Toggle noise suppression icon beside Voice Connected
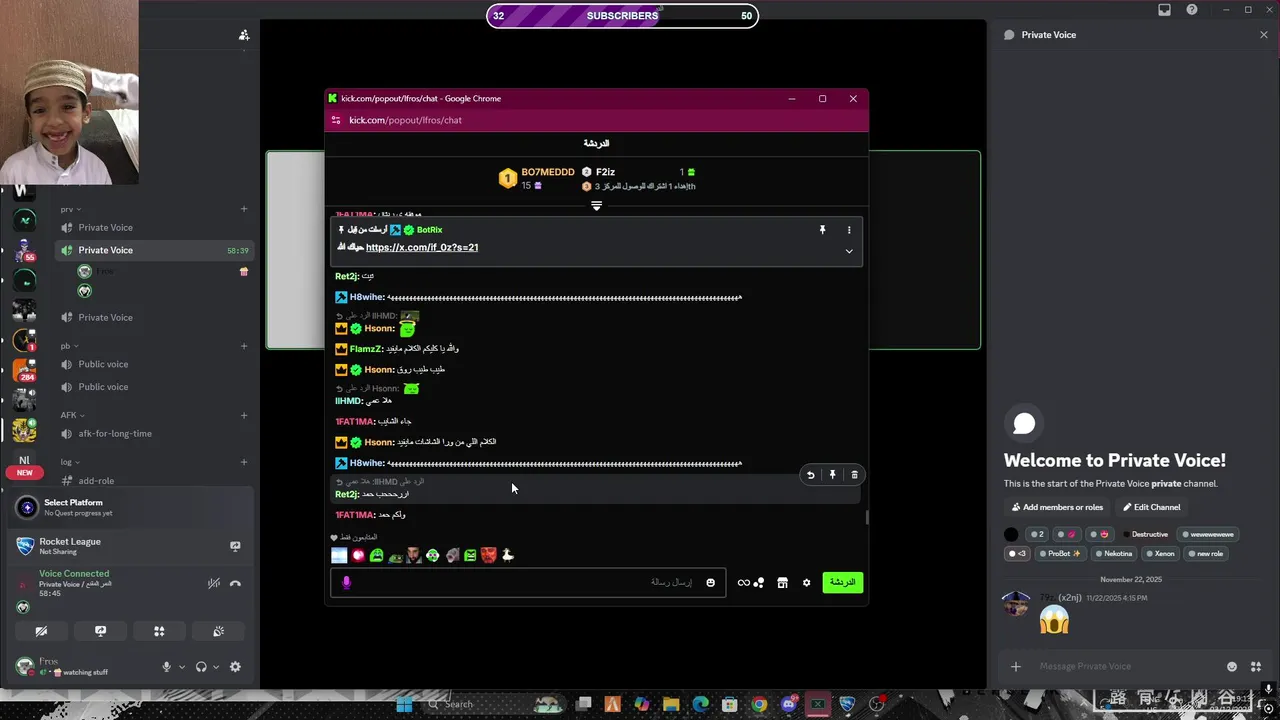The height and width of the screenshot is (720, 1280). click(213, 583)
